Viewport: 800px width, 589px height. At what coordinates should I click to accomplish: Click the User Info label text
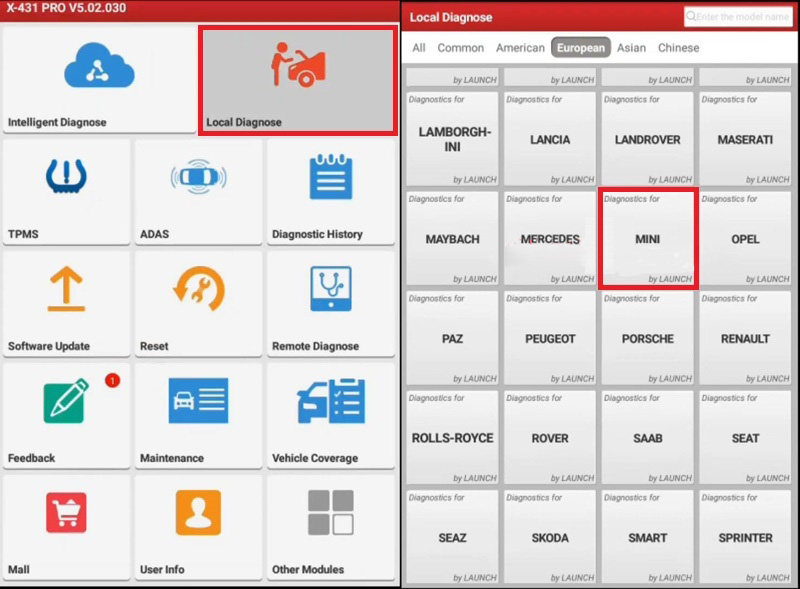pos(162,570)
